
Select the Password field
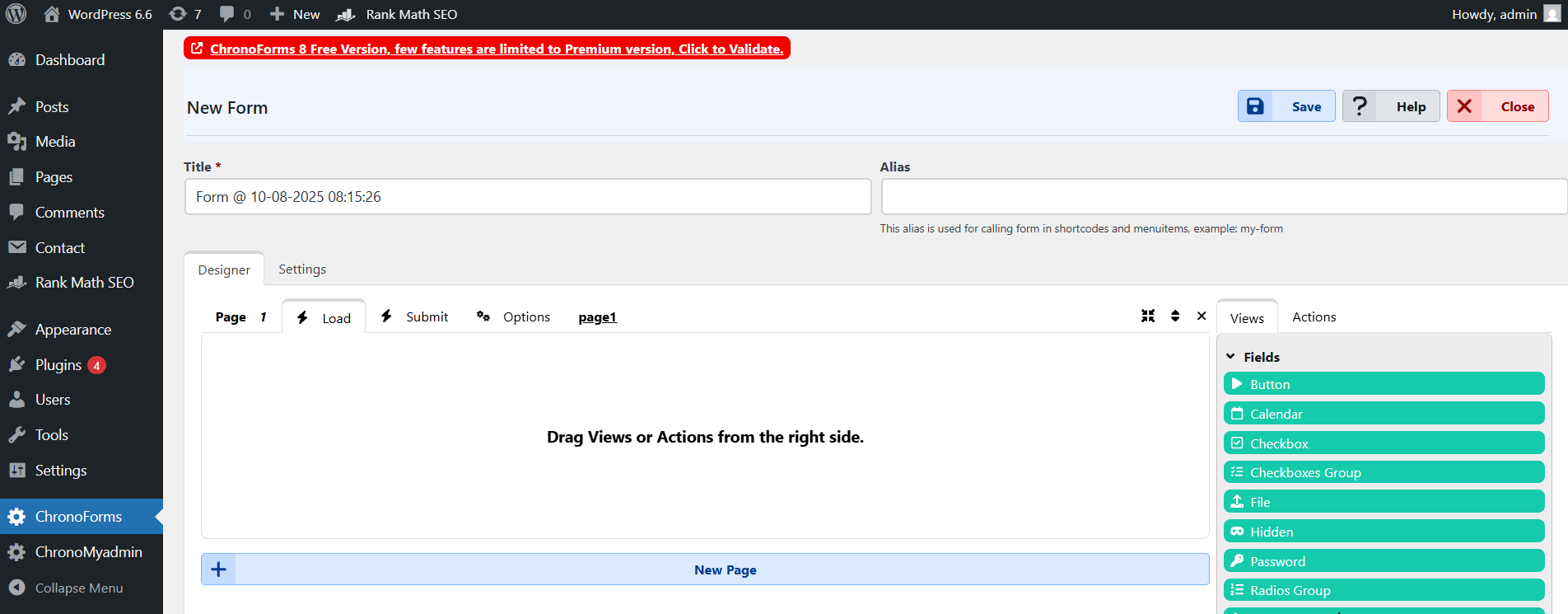[x=1384, y=561]
